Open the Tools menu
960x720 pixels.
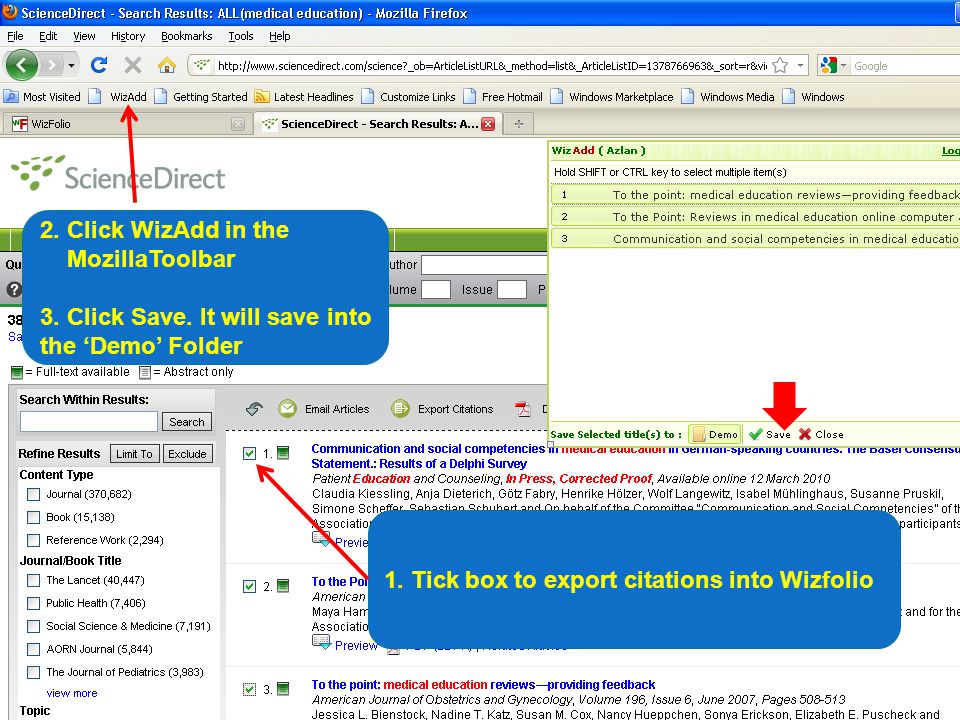(241, 36)
